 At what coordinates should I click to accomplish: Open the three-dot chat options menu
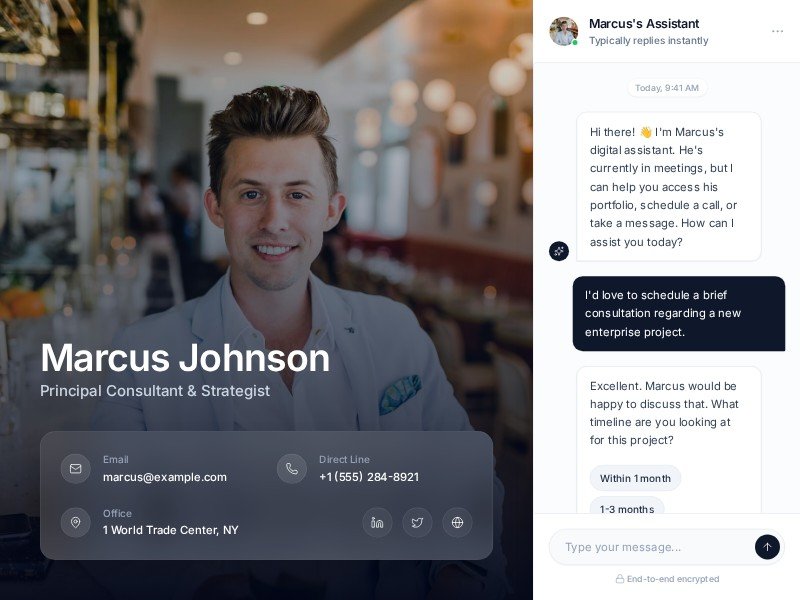click(x=778, y=31)
